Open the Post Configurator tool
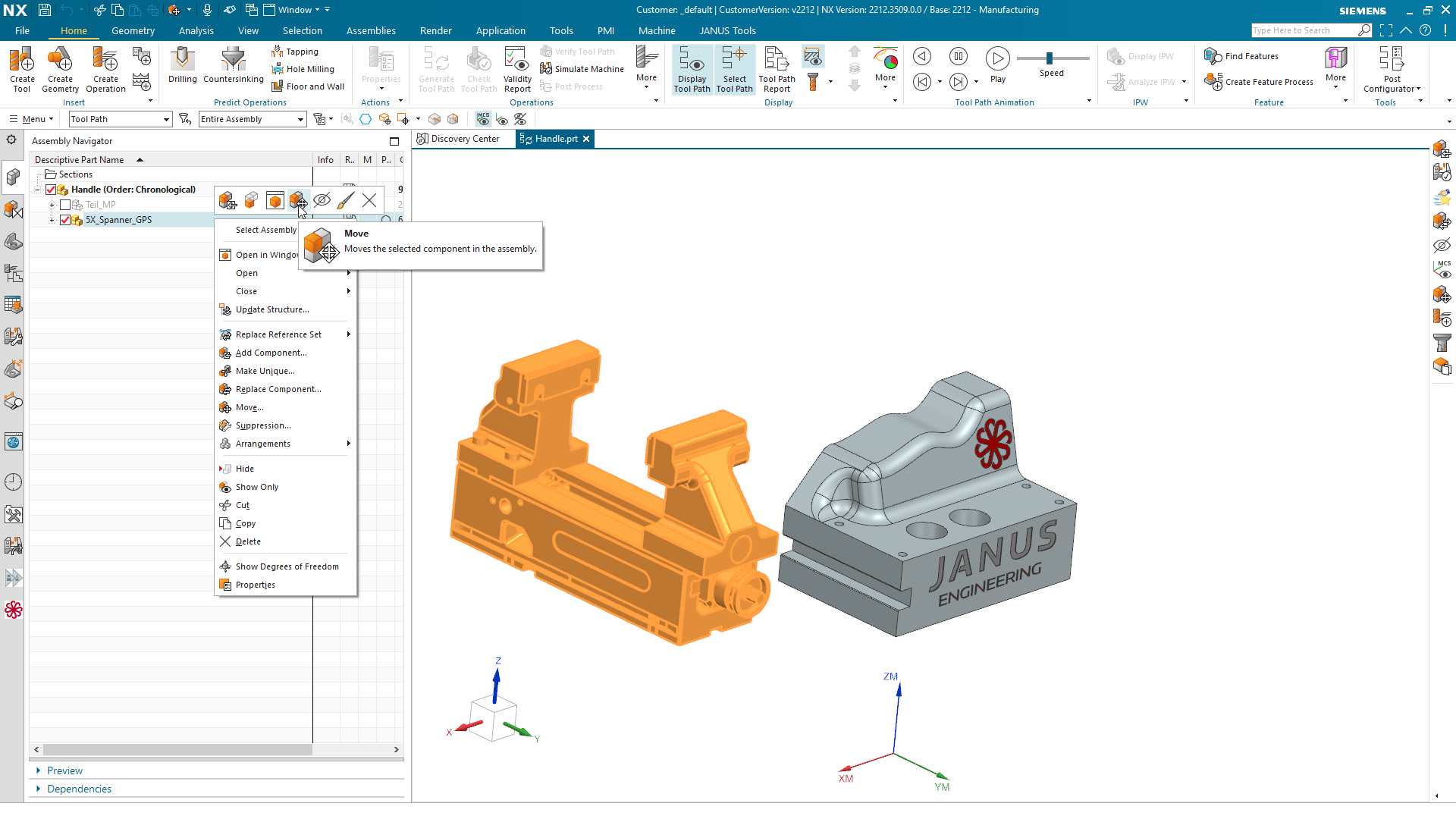Viewport: 1456px width, 819px height. pyautogui.click(x=1392, y=68)
